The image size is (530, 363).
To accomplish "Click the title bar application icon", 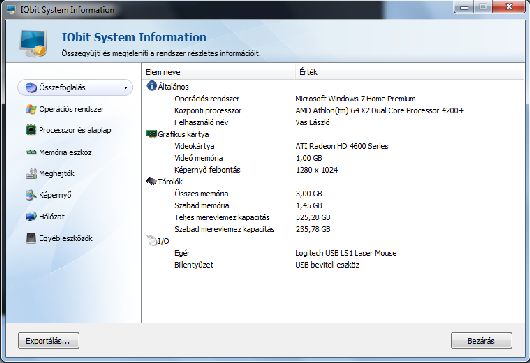I will [x=11, y=9].
